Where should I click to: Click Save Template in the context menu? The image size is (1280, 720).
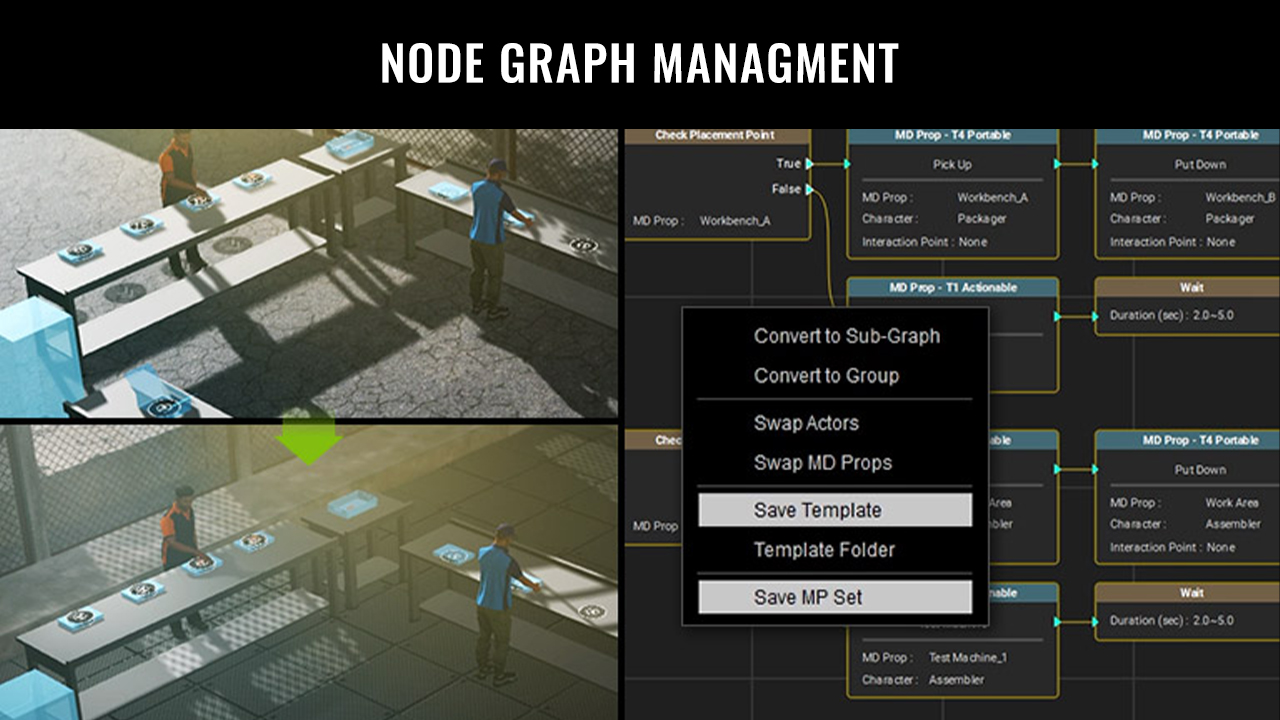pyautogui.click(x=835, y=510)
